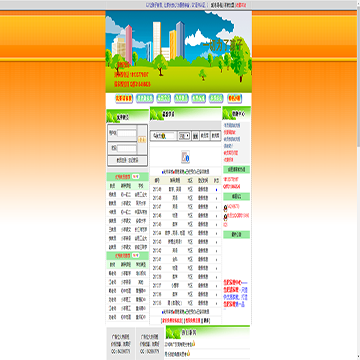The width and height of the screenshot is (360, 360).
Task: Click the blue status dot in the first listing row
Action: [x=216, y=190]
